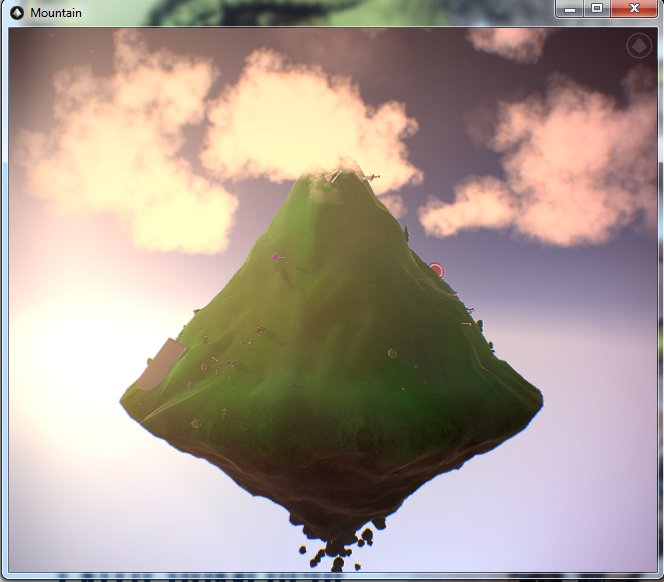Screen dimensions: 664x582
Task: Click the pink lollipop object on the slope
Action: (x=278, y=257)
